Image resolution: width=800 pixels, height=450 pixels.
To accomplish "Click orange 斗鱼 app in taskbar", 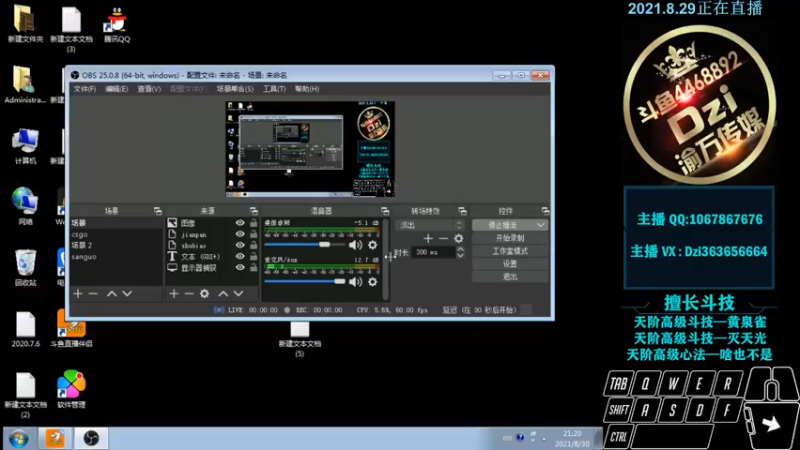I will [55, 438].
